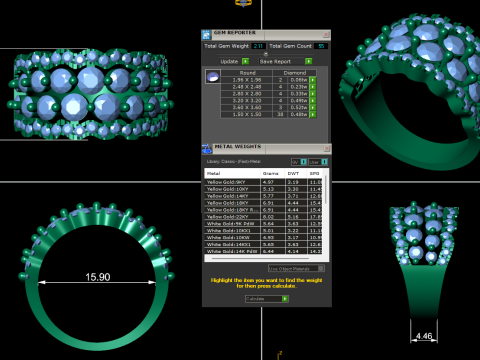
Task: Click the SPG column header
Action: tap(315, 173)
